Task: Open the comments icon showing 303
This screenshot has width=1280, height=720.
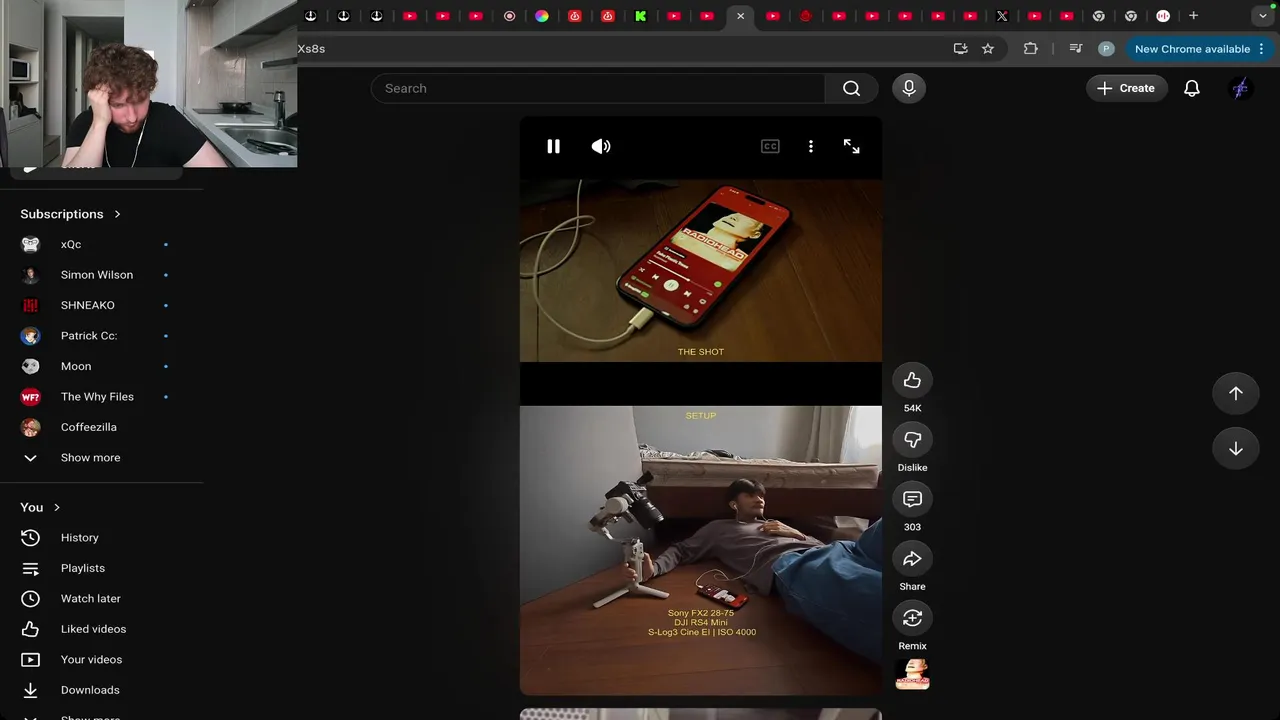Action: coord(912,499)
